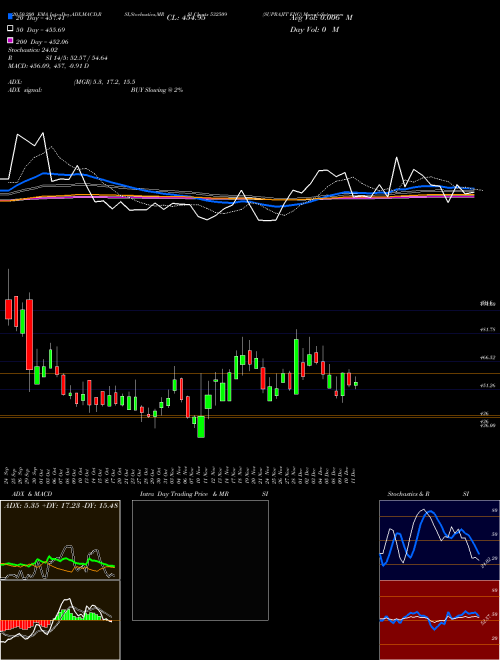Click the tallest green candlestick in late November
This screenshot has width=500, height=660.
click(x=296, y=367)
